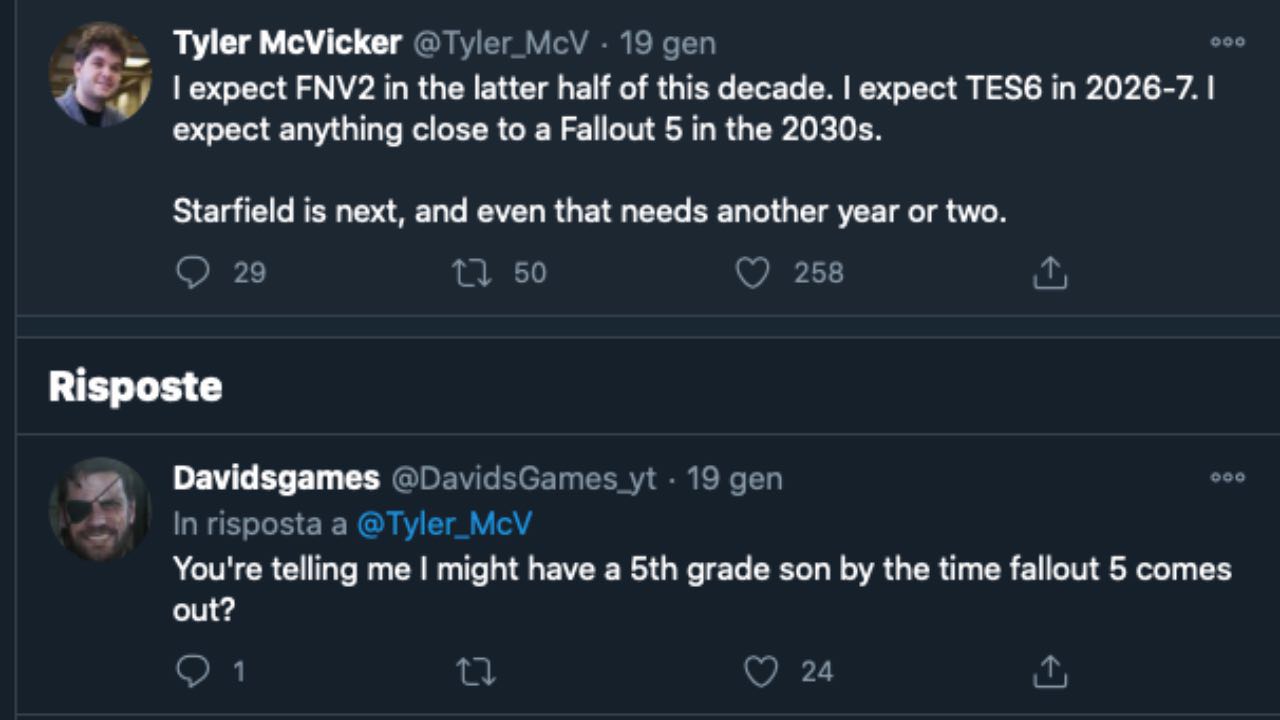The width and height of the screenshot is (1280, 720).
Task: Open Davidsgames' avatar with eyepatch
Action: tap(100, 510)
